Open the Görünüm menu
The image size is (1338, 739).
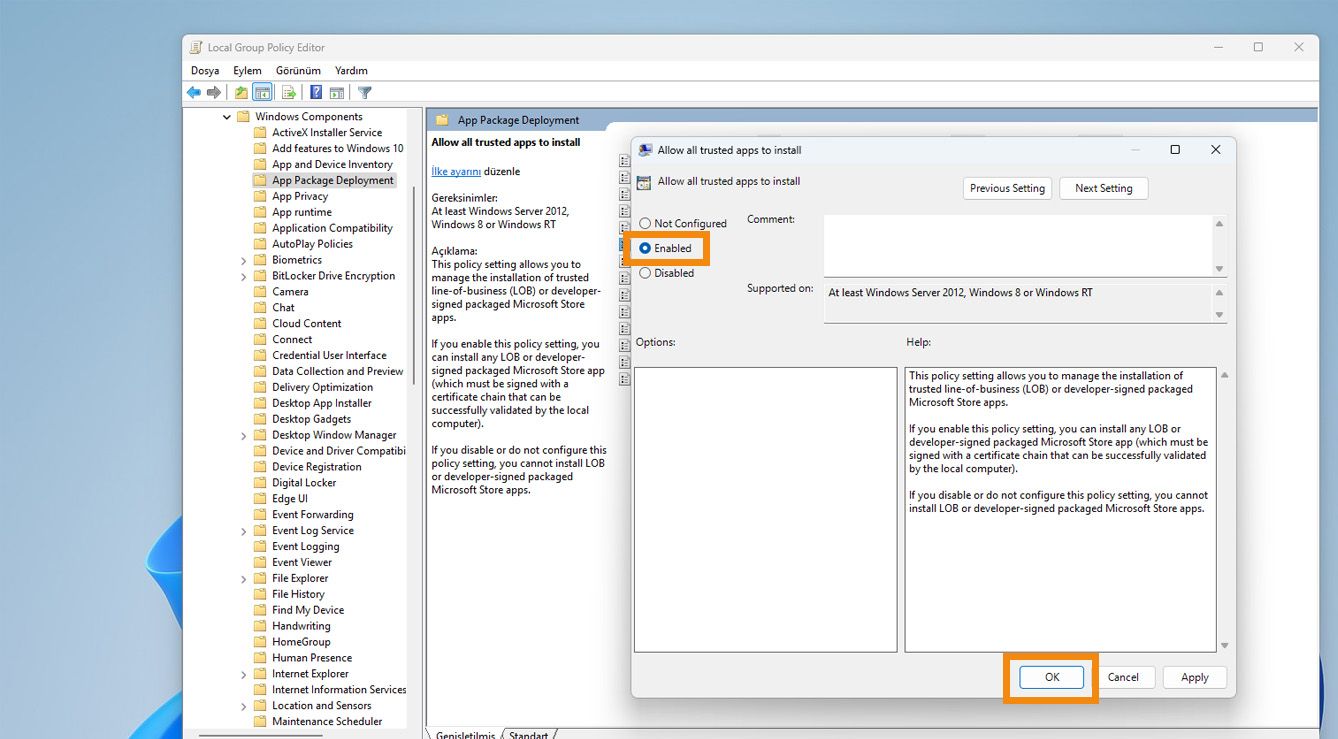point(298,71)
